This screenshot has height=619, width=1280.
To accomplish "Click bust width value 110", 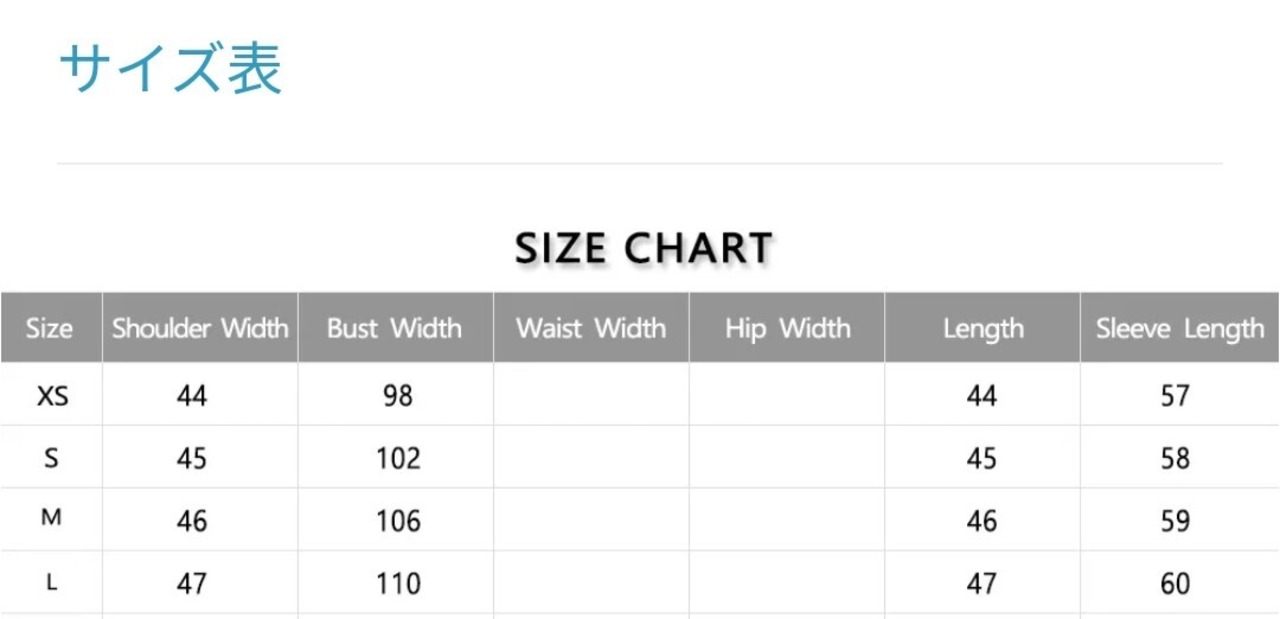I will click(397, 584).
